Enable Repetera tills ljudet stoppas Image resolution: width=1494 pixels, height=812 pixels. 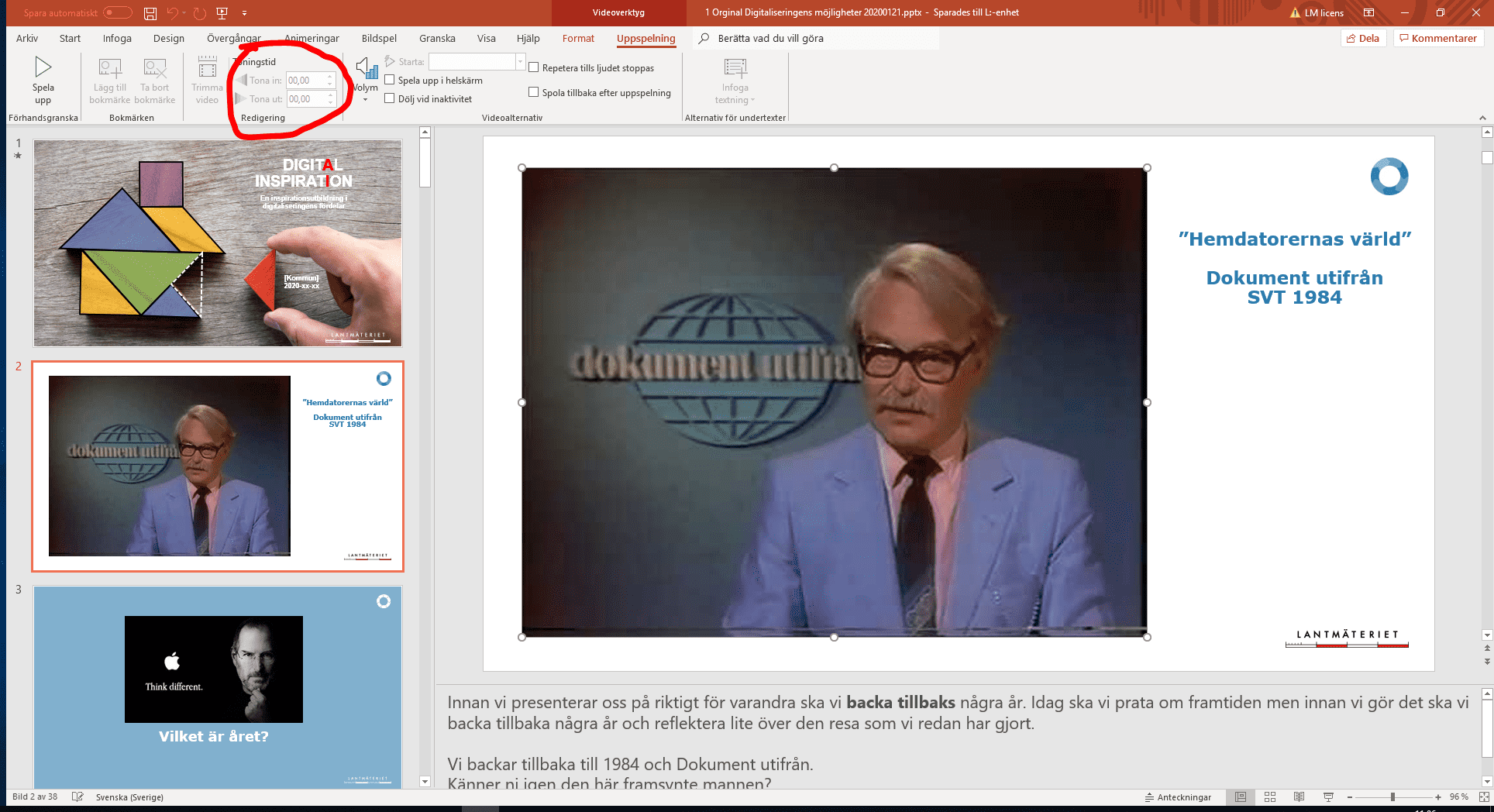(x=534, y=67)
